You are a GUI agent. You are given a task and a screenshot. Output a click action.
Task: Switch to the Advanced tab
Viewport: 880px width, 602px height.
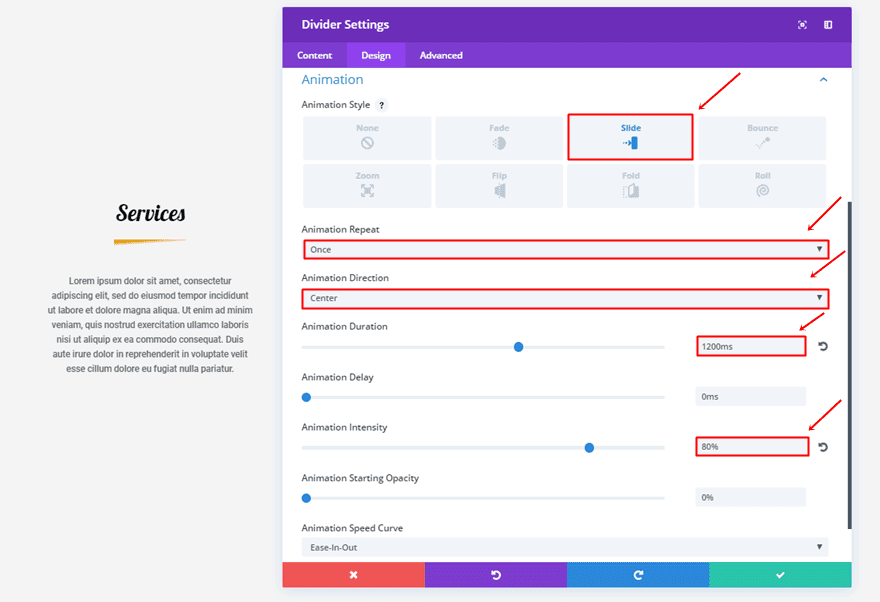[441, 55]
